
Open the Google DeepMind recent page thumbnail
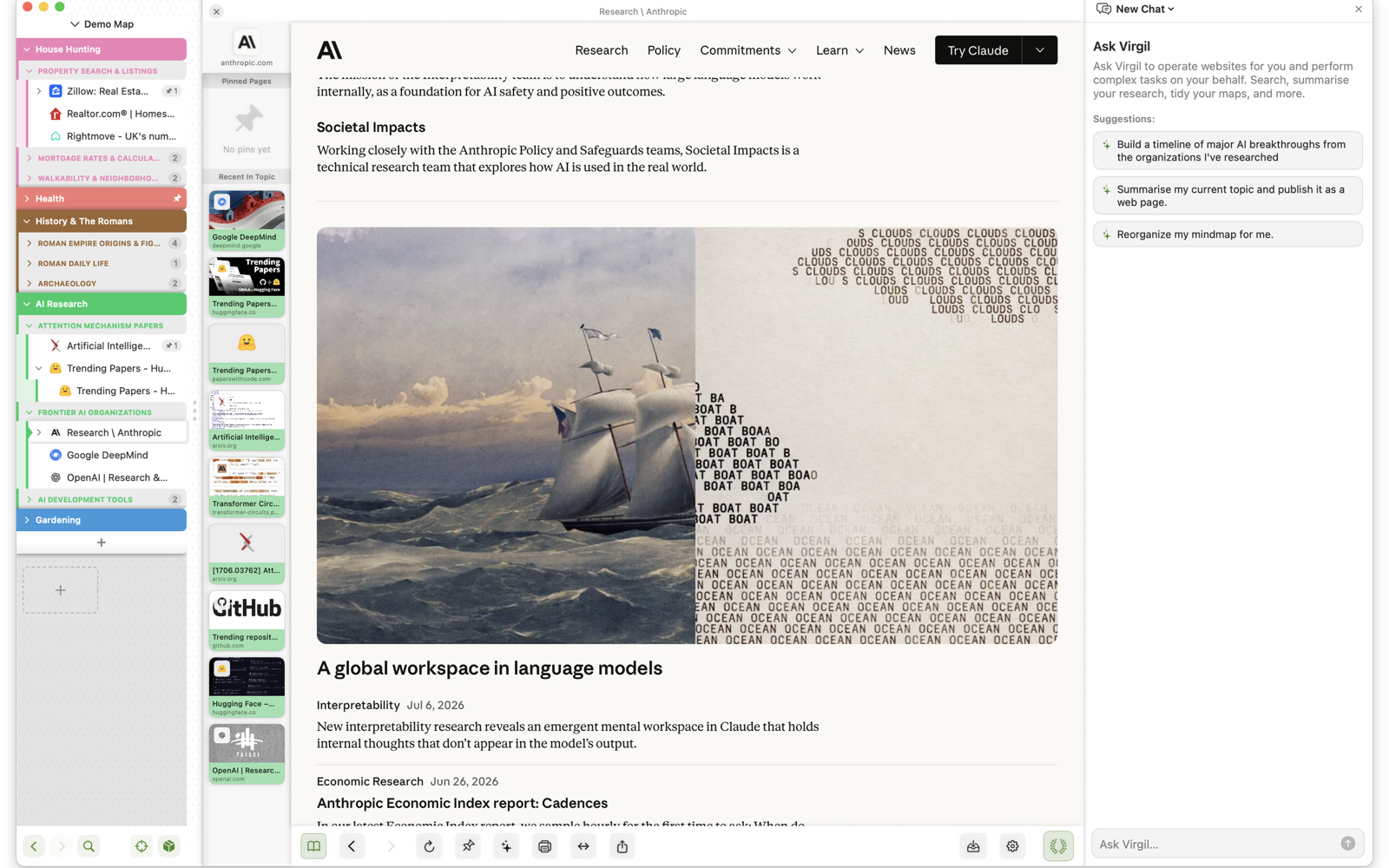click(x=247, y=220)
